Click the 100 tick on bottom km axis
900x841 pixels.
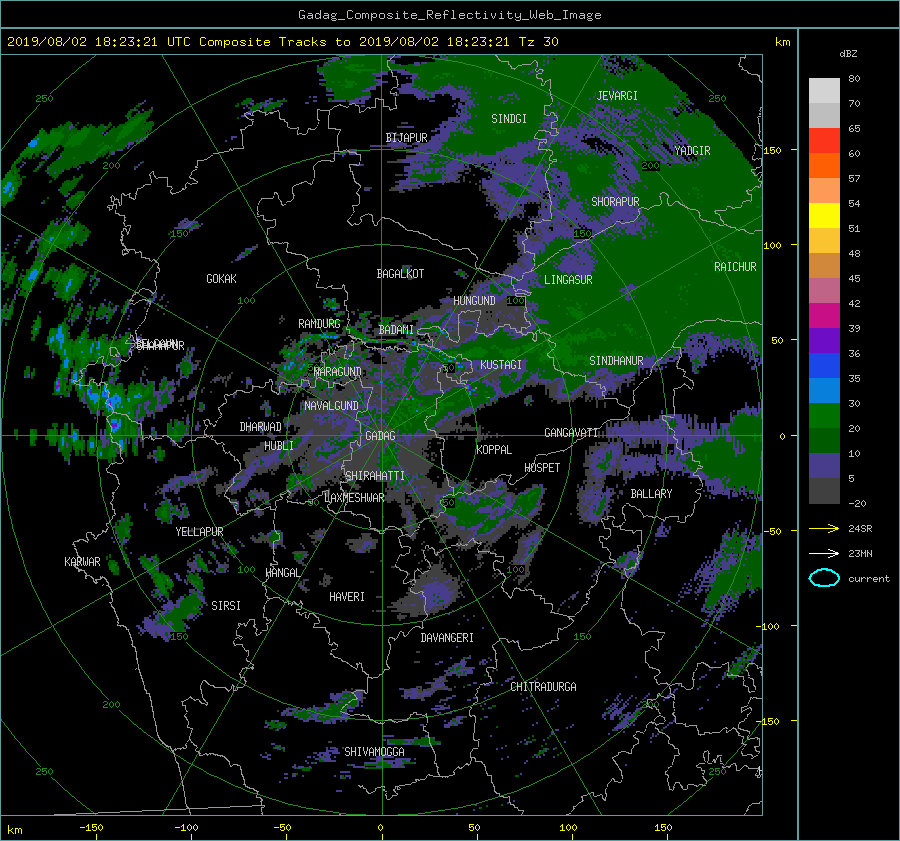568,828
